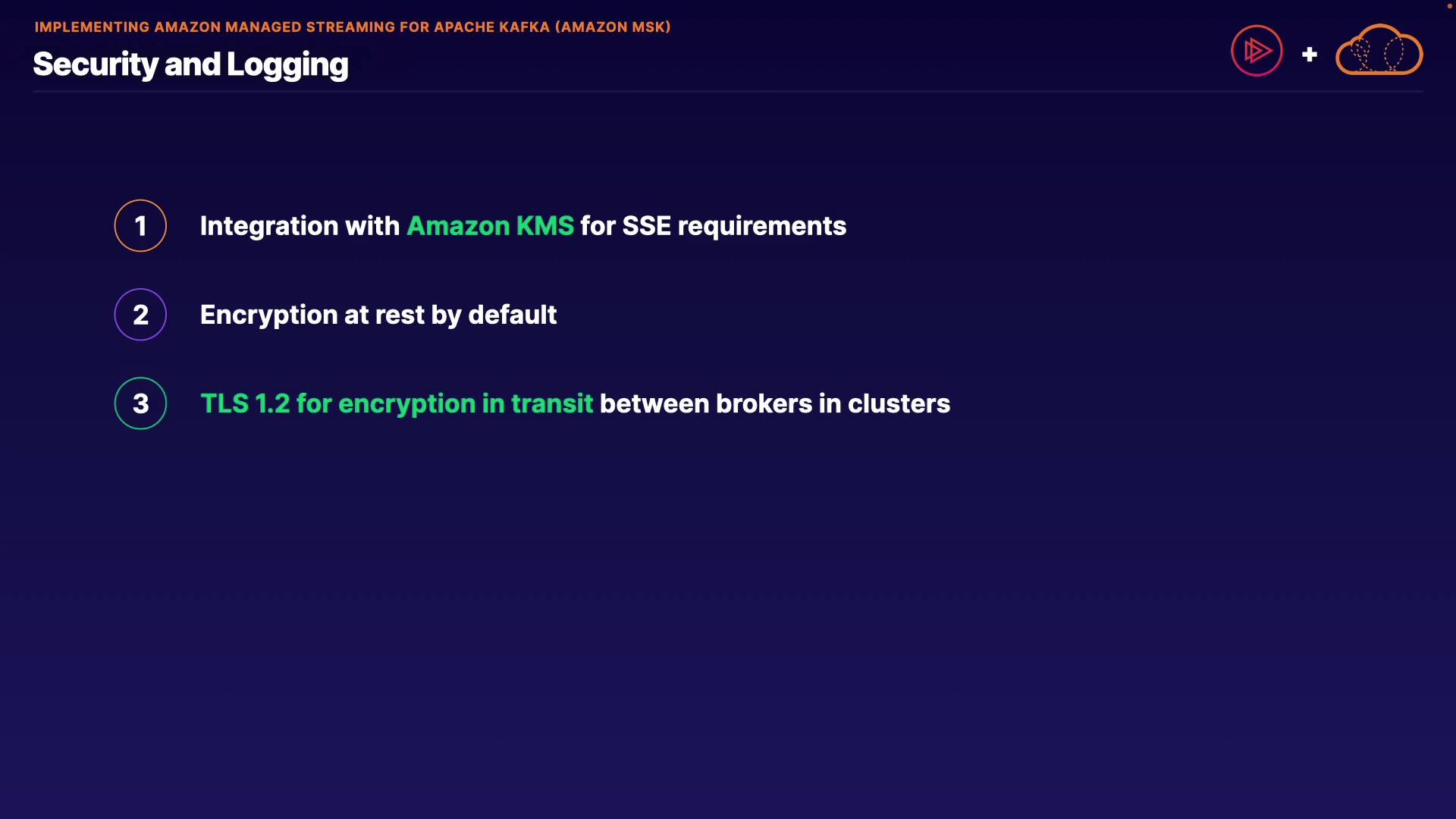The image size is (1456, 819).
Task: Select the orange number 1 circle
Action: pos(140,226)
